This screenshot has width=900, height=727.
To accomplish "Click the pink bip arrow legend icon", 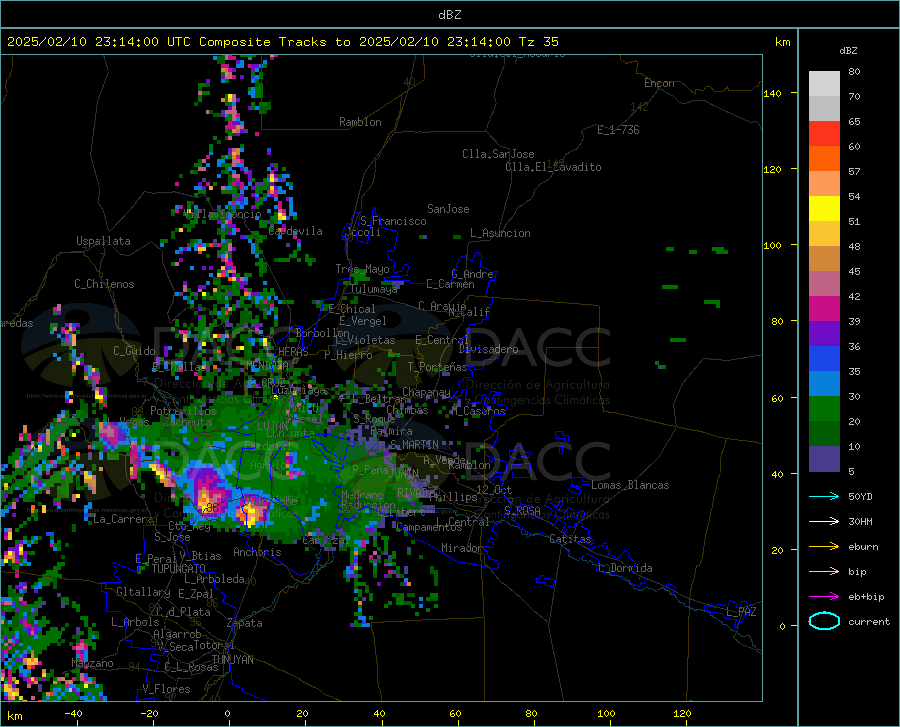I will pyautogui.click(x=824, y=572).
